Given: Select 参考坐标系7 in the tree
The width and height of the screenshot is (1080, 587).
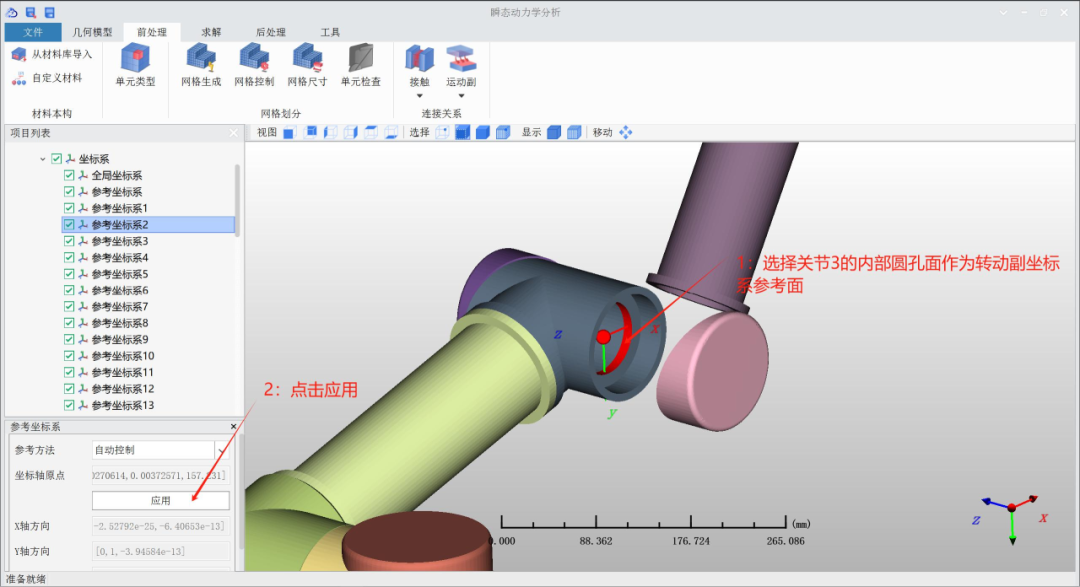Looking at the screenshot, I should point(120,307).
